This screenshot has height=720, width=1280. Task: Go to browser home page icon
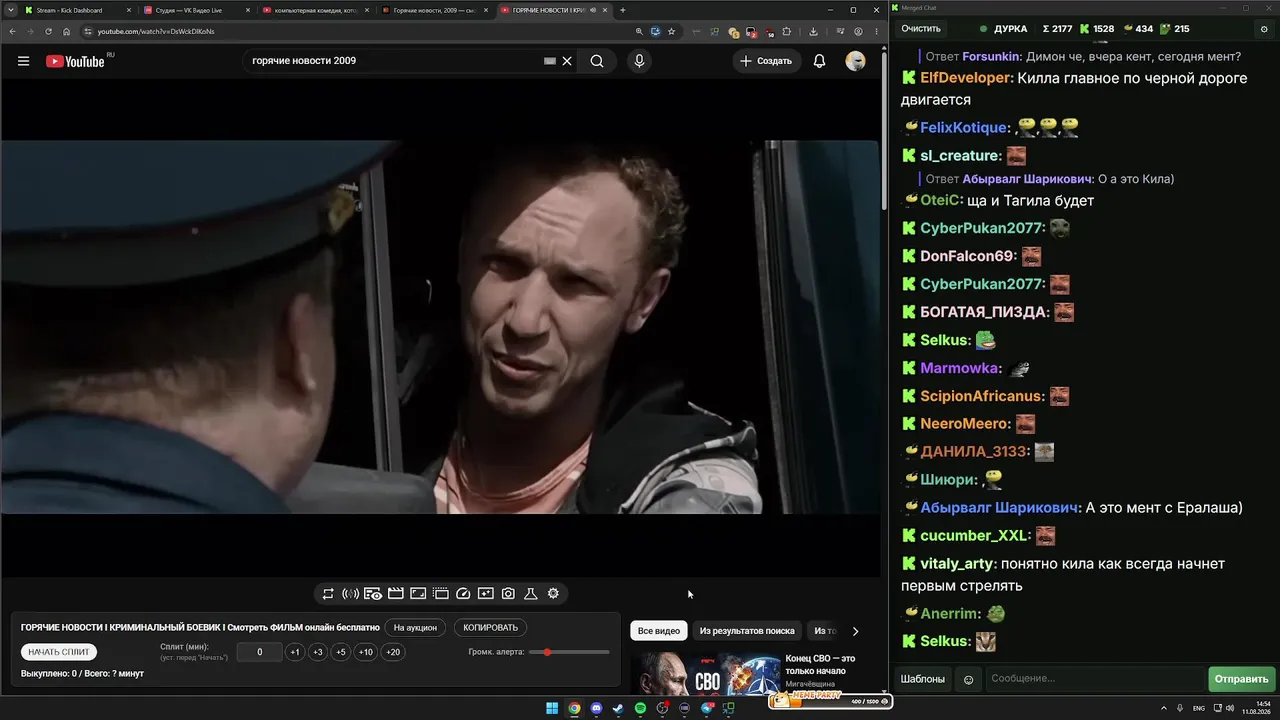[67, 31]
